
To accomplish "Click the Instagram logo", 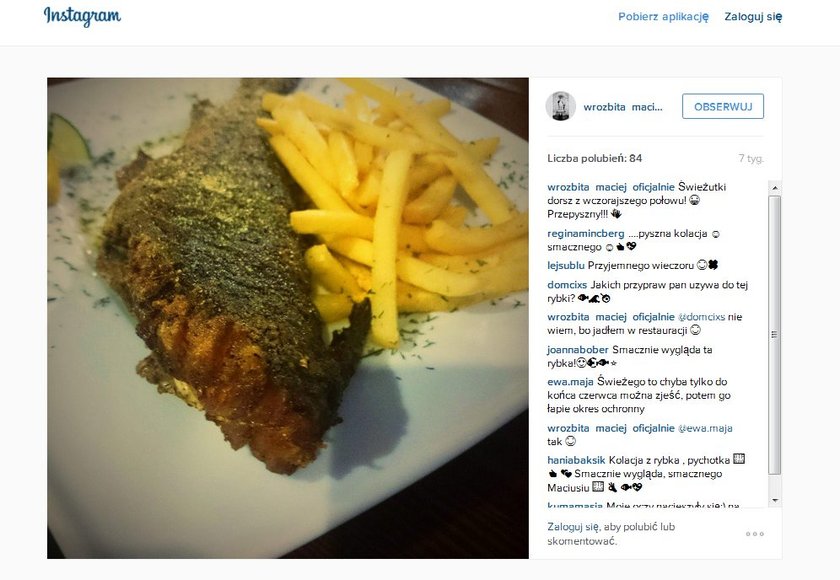I will pyautogui.click(x=82, y=16).
